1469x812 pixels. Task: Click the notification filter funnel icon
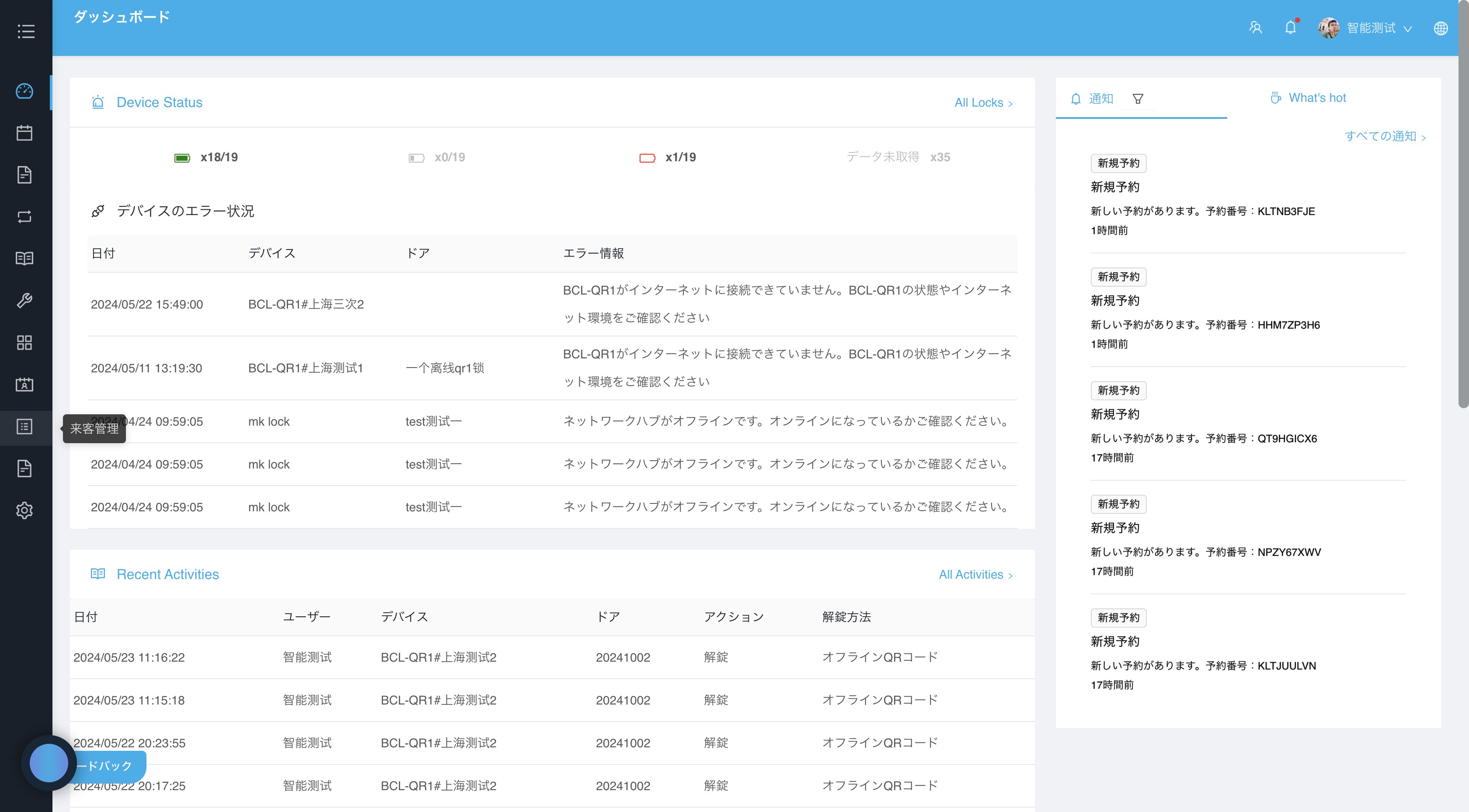coord(1138,99)
